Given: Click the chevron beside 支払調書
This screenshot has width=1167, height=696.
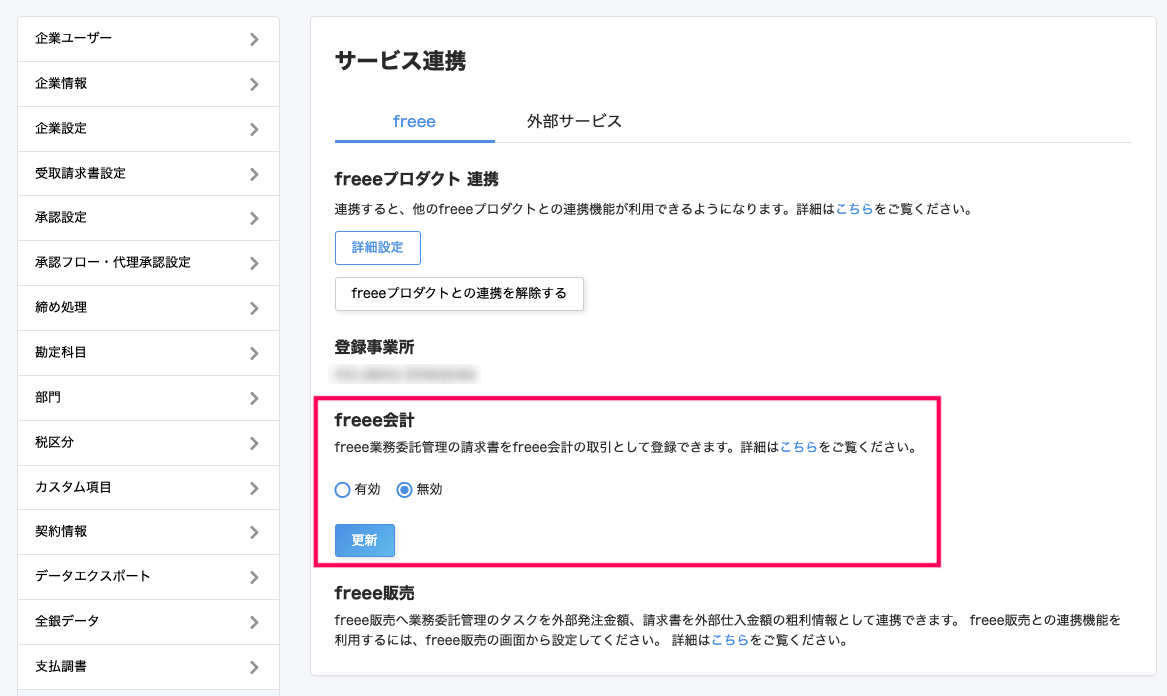Looking at the screenshot, I should point(255,667).
